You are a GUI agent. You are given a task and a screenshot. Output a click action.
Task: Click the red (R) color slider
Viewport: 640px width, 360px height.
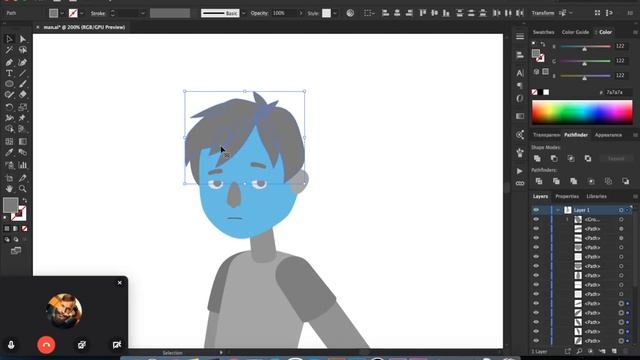tap(585, 47)
